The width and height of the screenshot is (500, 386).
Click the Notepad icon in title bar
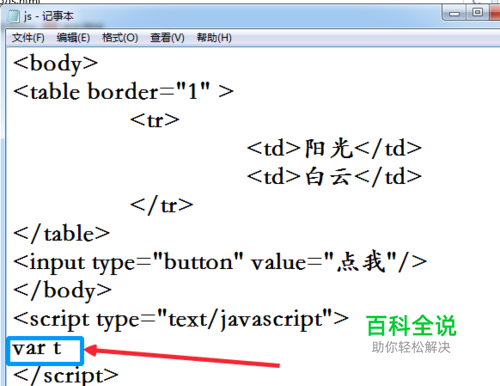point(14,16)
